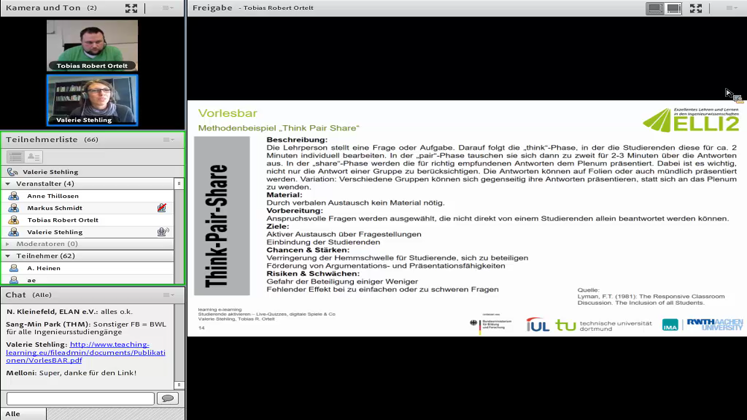Open the VorlesBAR.pdf link in chat
The height and width of the screenshot is (420, 747).
[x=86, y=352]
